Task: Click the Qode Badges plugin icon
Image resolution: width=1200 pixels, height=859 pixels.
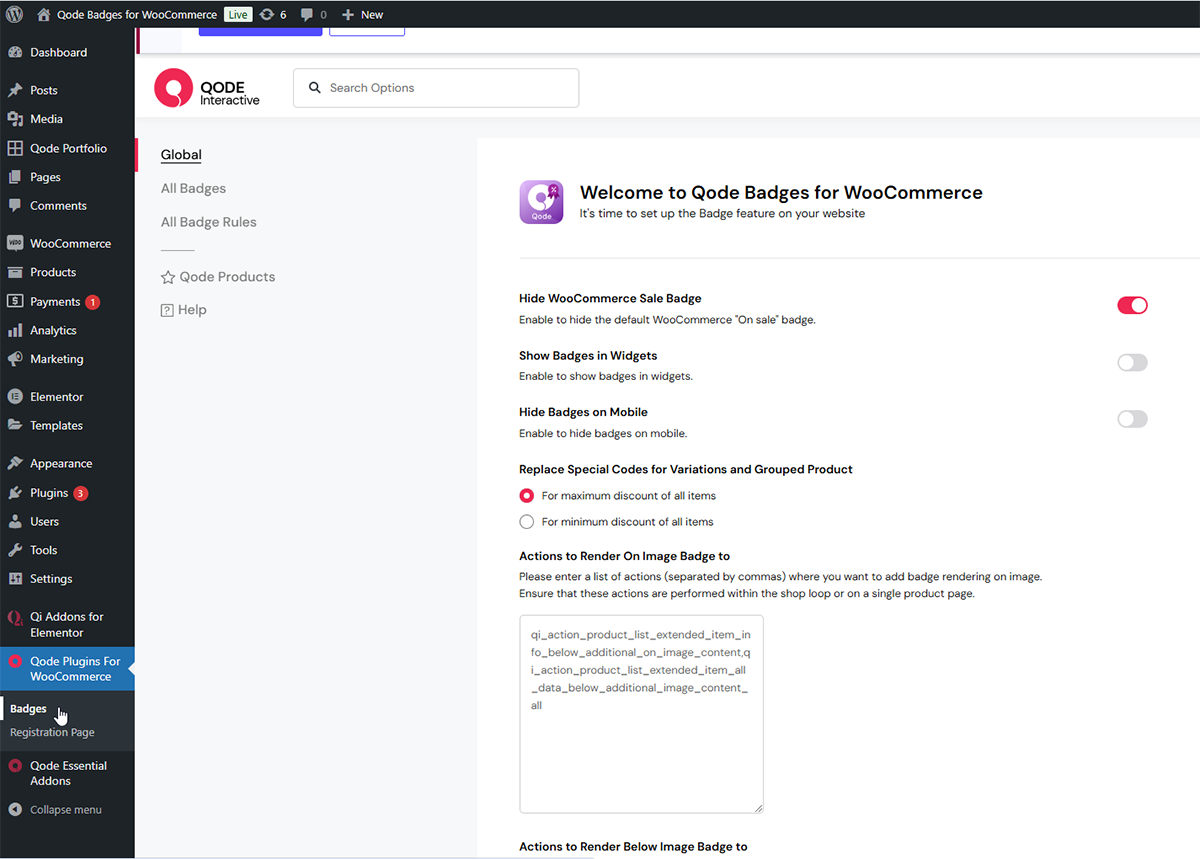Action: [541, 202]
